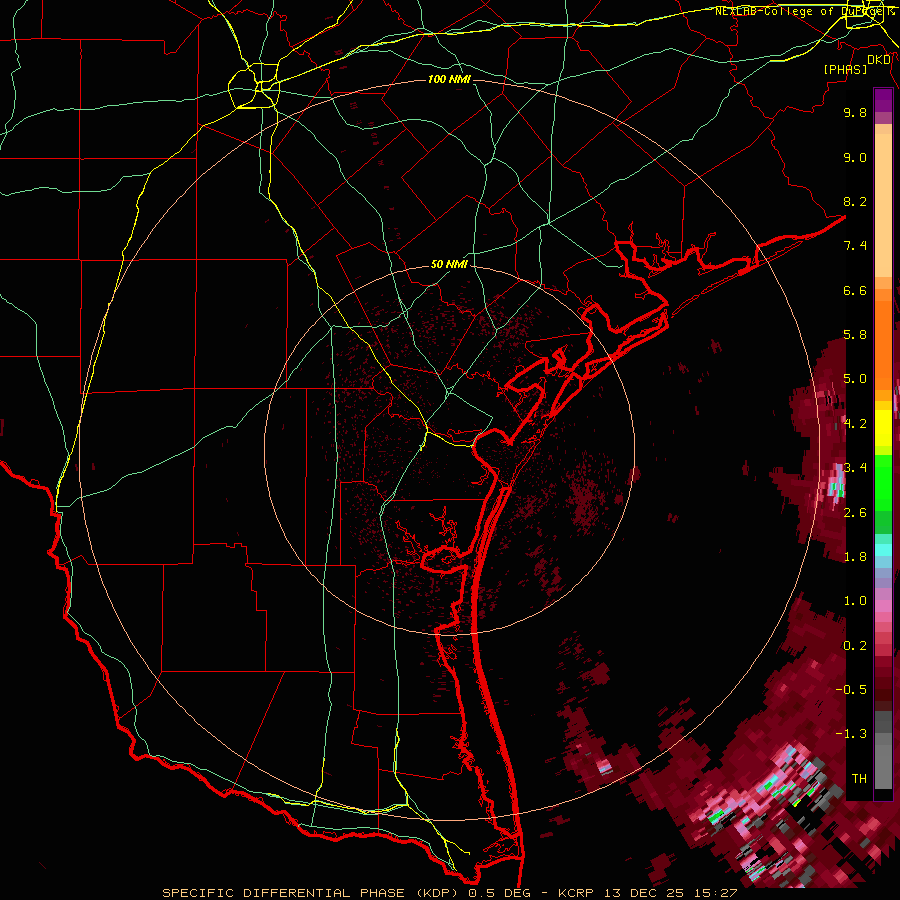The height and width of the screenshot is (900, 900).
Task: Click the 100 NMI range ring label
Action: point(449,79)
